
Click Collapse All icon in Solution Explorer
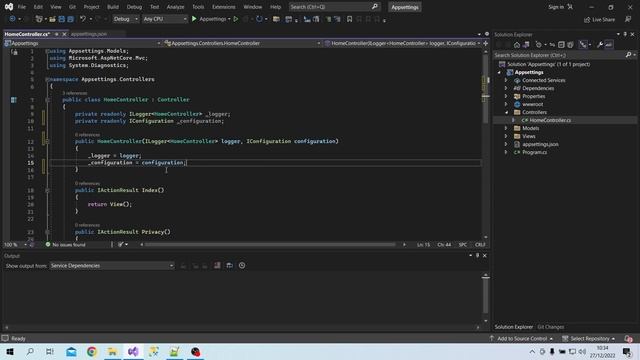point(561,44)
